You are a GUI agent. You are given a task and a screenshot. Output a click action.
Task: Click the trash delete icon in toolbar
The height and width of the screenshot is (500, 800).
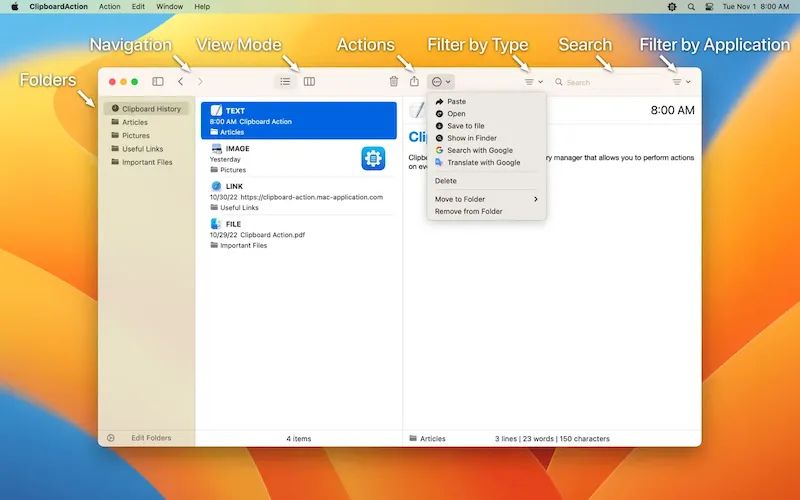tap(394, 82)
